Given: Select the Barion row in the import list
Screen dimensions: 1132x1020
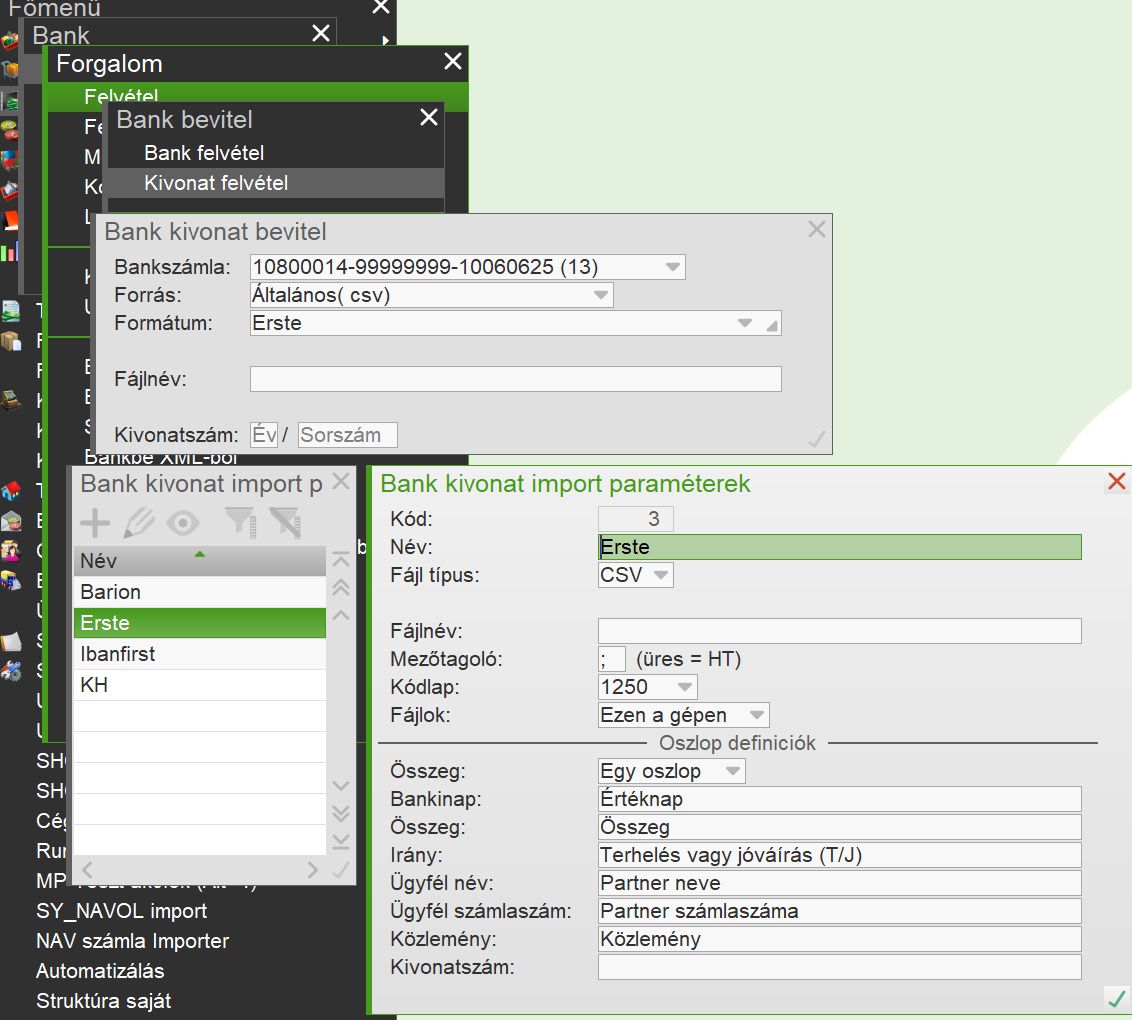Looking at the screenshot, I should coord(199,592).
